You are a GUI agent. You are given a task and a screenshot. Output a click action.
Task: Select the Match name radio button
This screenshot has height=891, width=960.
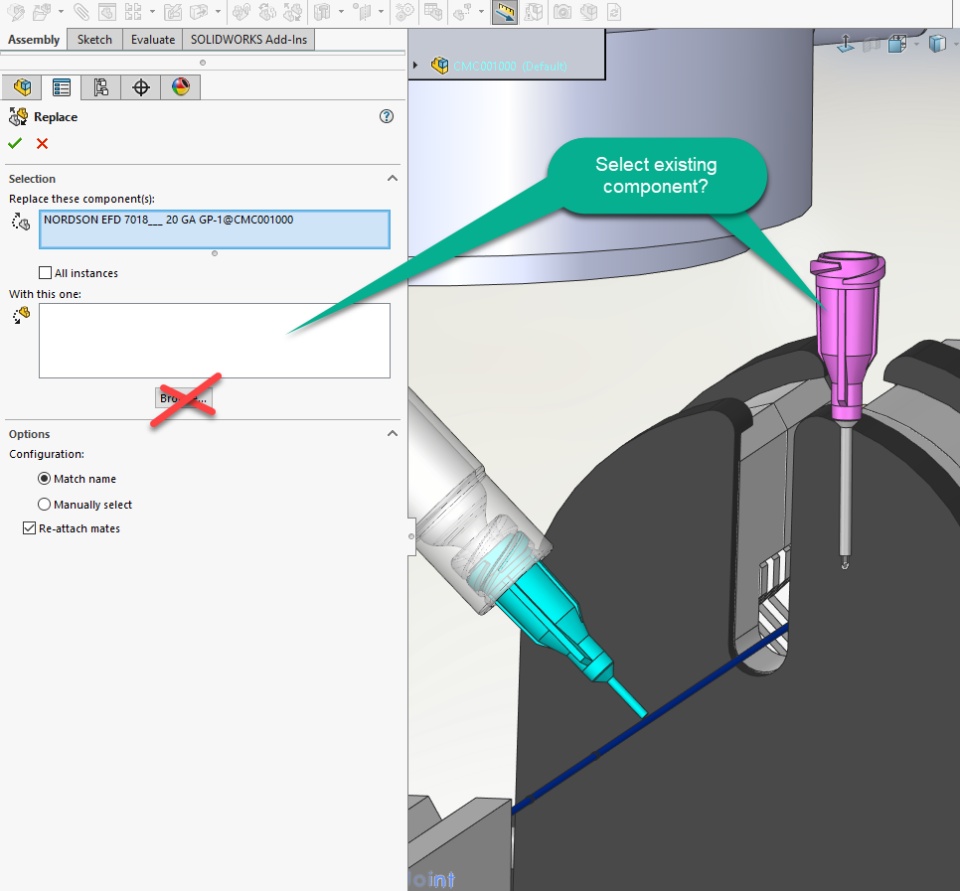pyautogui.click(x=44, y=478)
